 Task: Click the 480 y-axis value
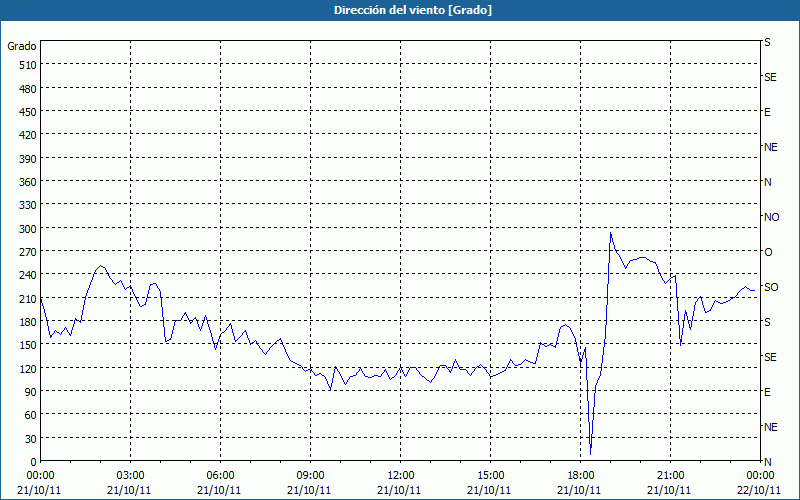28,89
